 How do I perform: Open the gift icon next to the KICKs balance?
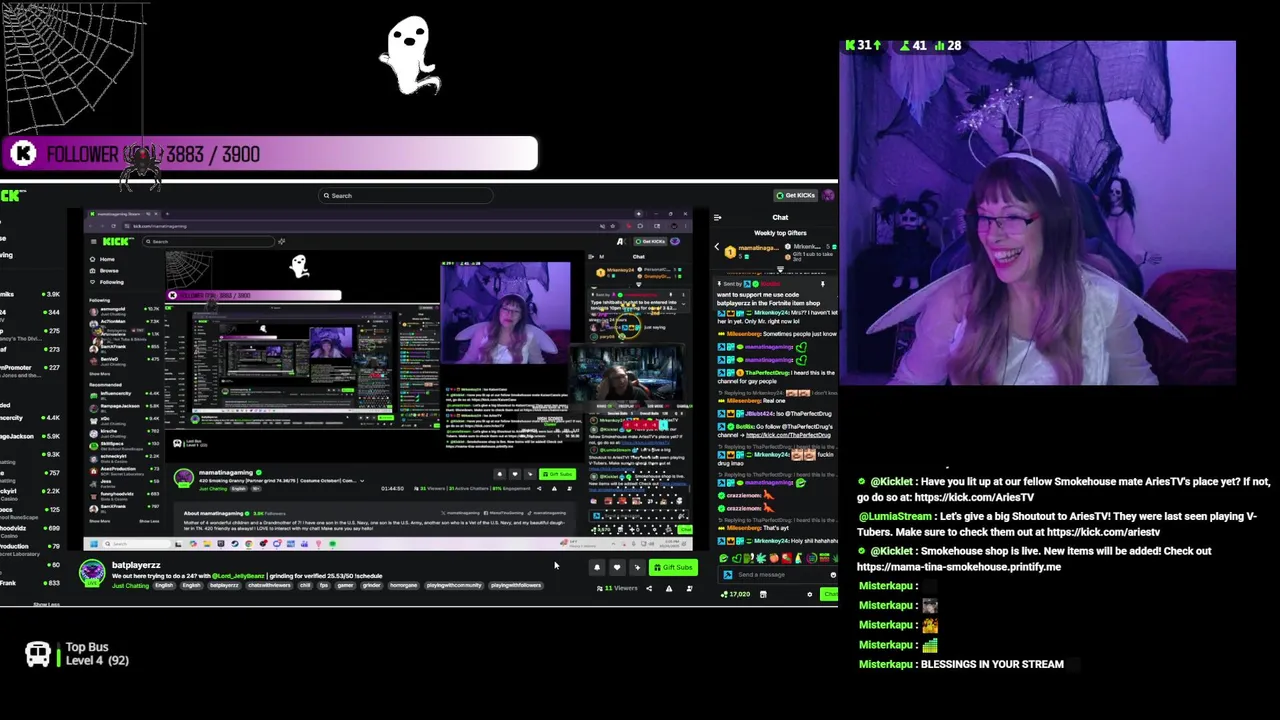pos(763,594)
